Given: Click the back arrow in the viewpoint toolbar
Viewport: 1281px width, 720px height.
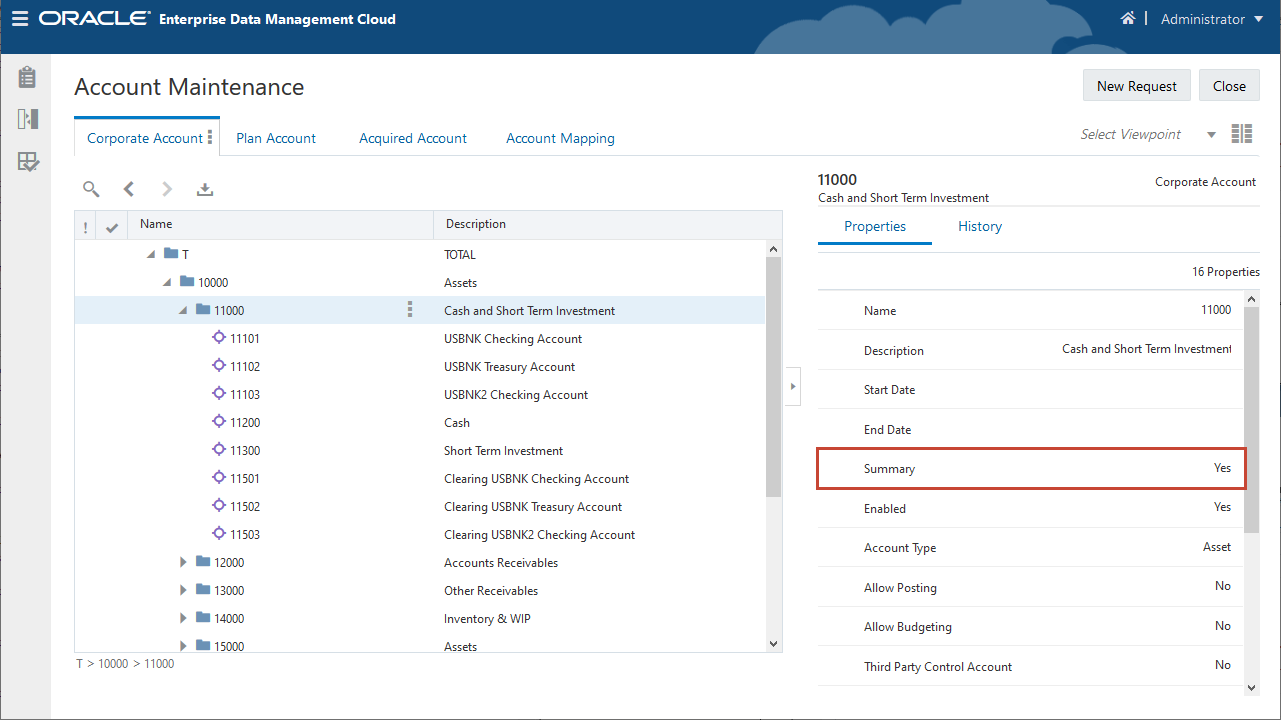Looking at the screenshot, I should pyautogui.click(x=128, y=188).
